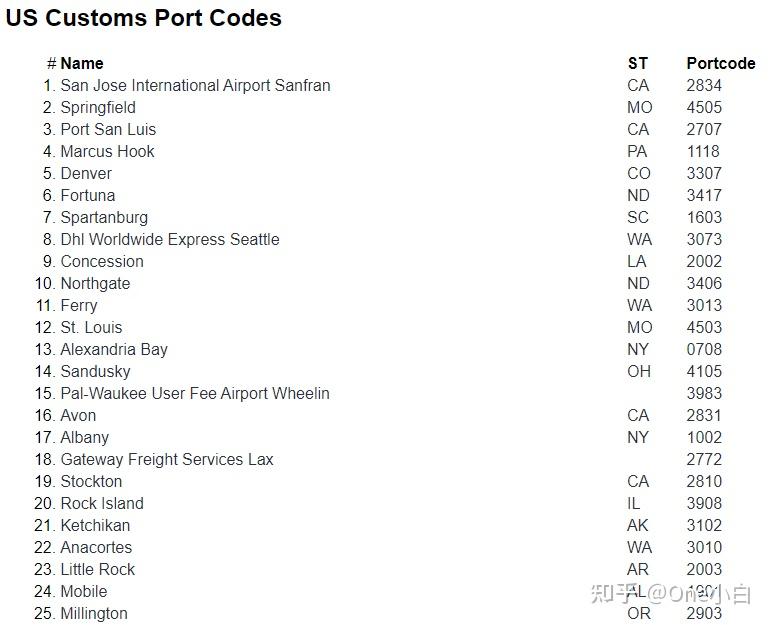Click the Ketchikan port name
The height and width of the screenshot is (625, 772).
click(x=95, y=525)
